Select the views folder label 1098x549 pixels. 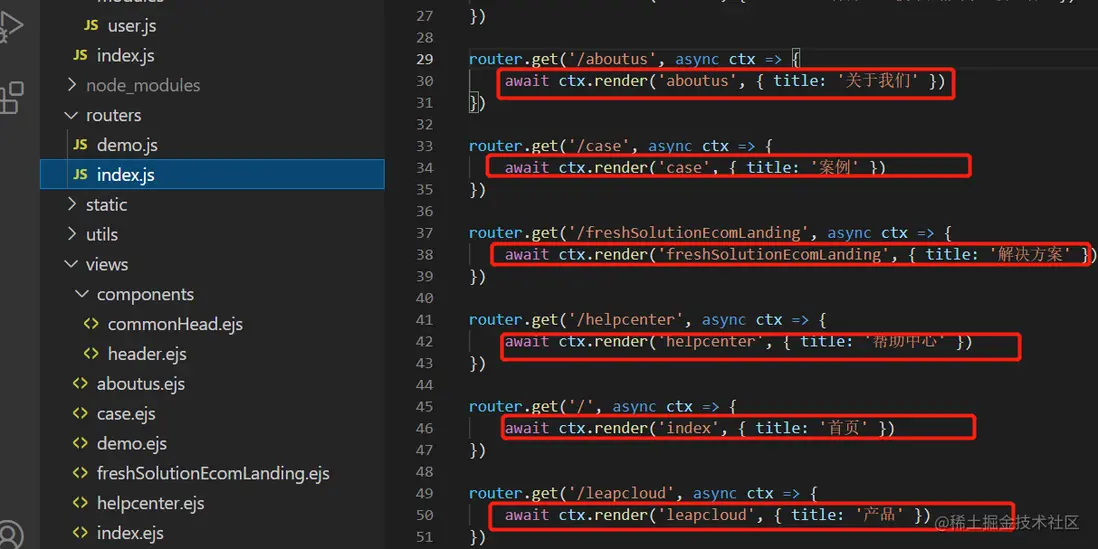click(x=107, y=265)
